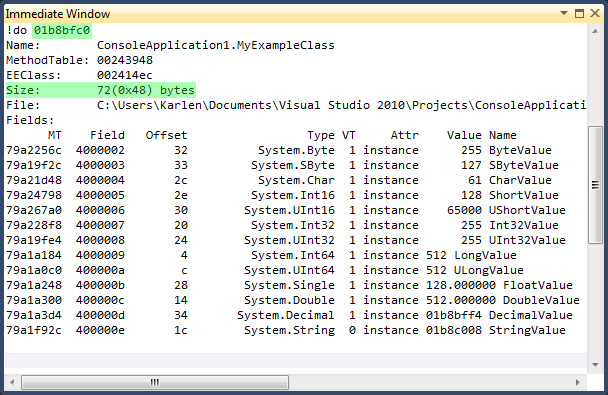Click the System.Double type entry
Viewport: 608px width, 395px height.
289,300
